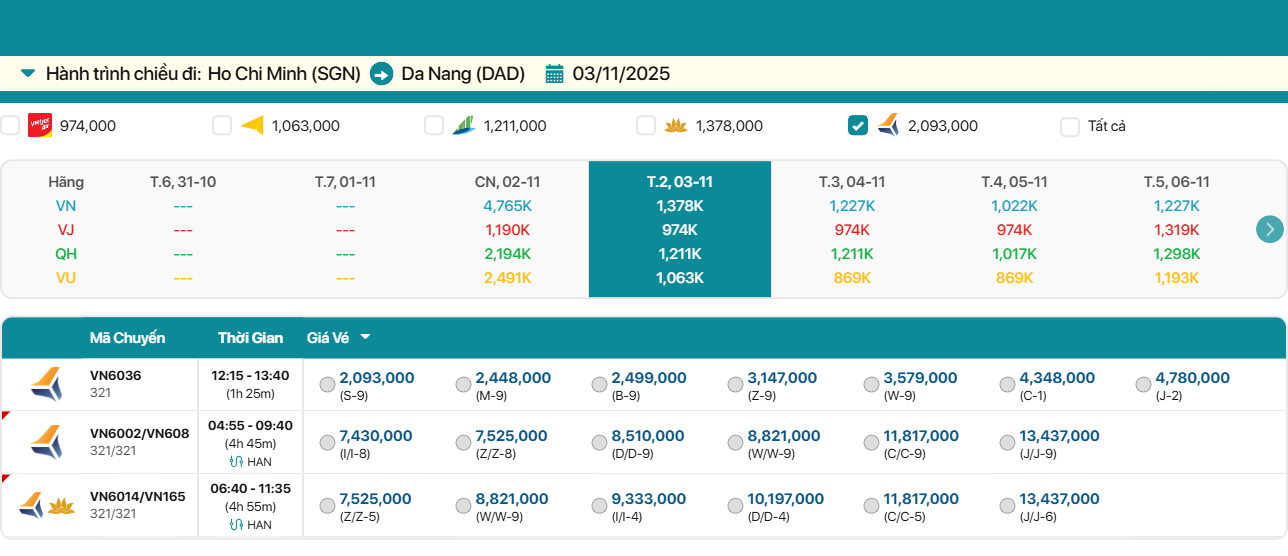
Task: Switch to date column CN, 02-11
Action: 507,182
